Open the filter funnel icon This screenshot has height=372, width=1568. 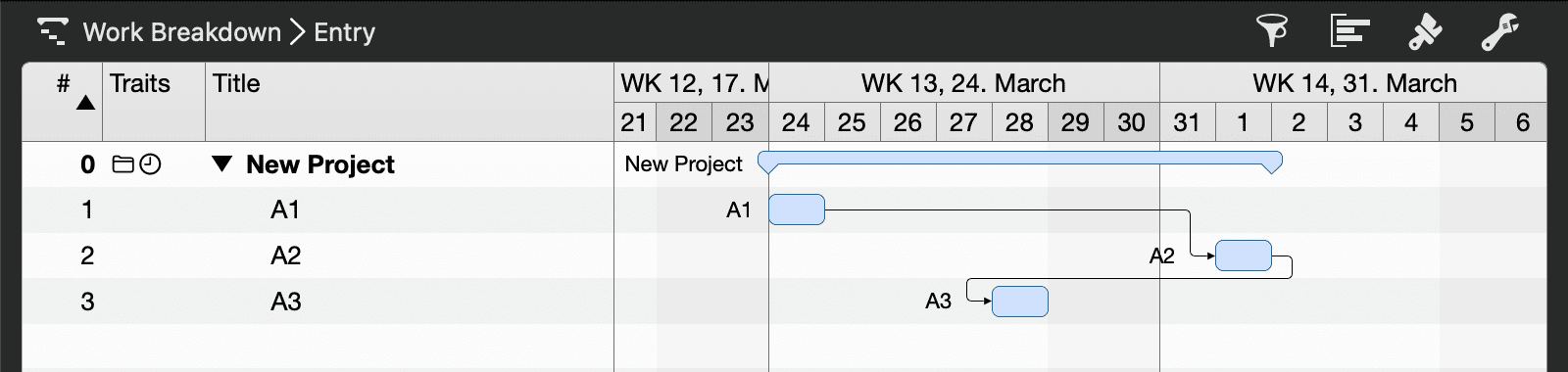point(1272,31)
